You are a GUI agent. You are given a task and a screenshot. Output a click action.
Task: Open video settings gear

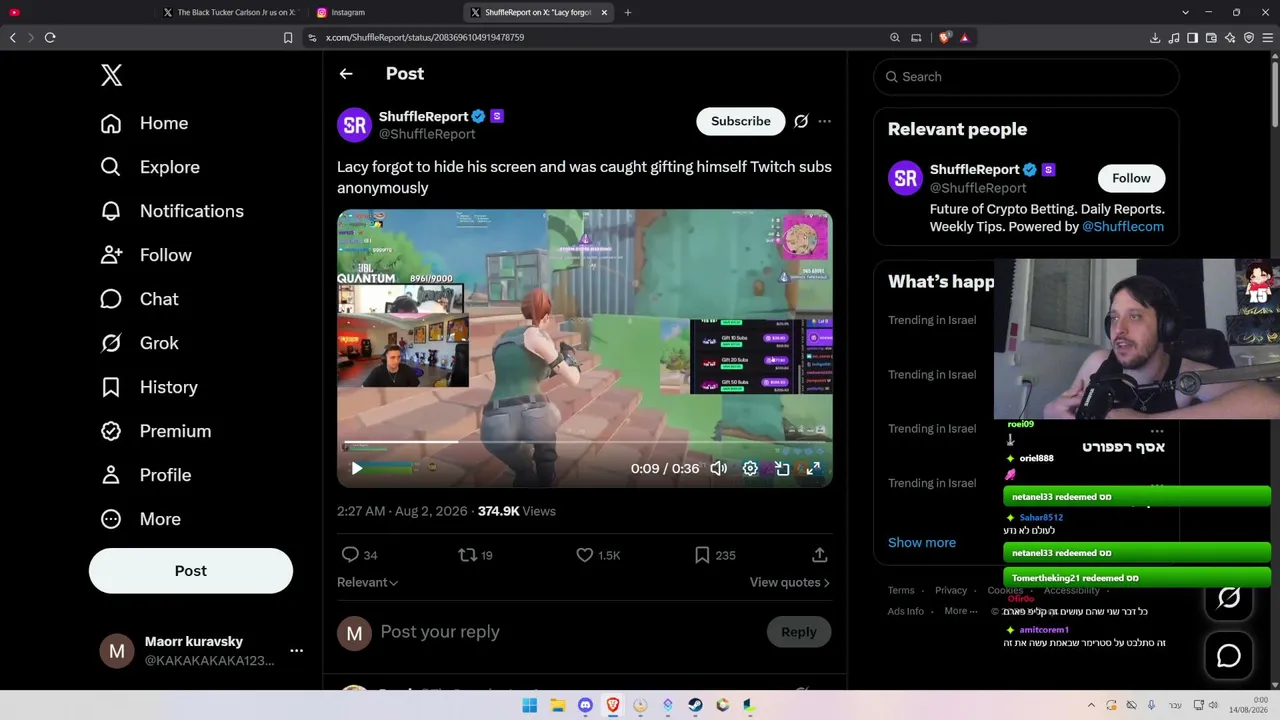750,468
